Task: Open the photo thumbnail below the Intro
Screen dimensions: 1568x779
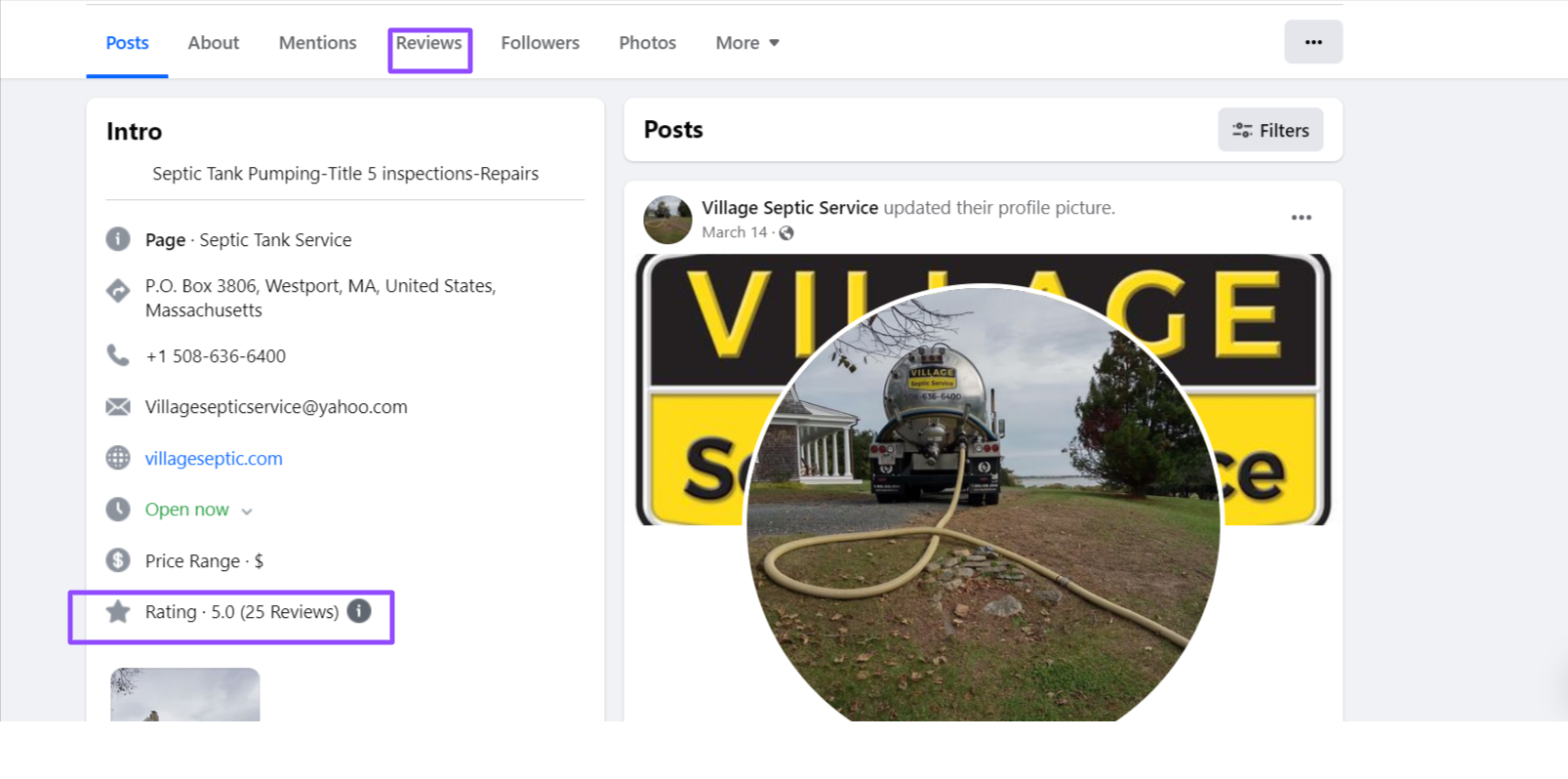Action: tap(185, 695)
